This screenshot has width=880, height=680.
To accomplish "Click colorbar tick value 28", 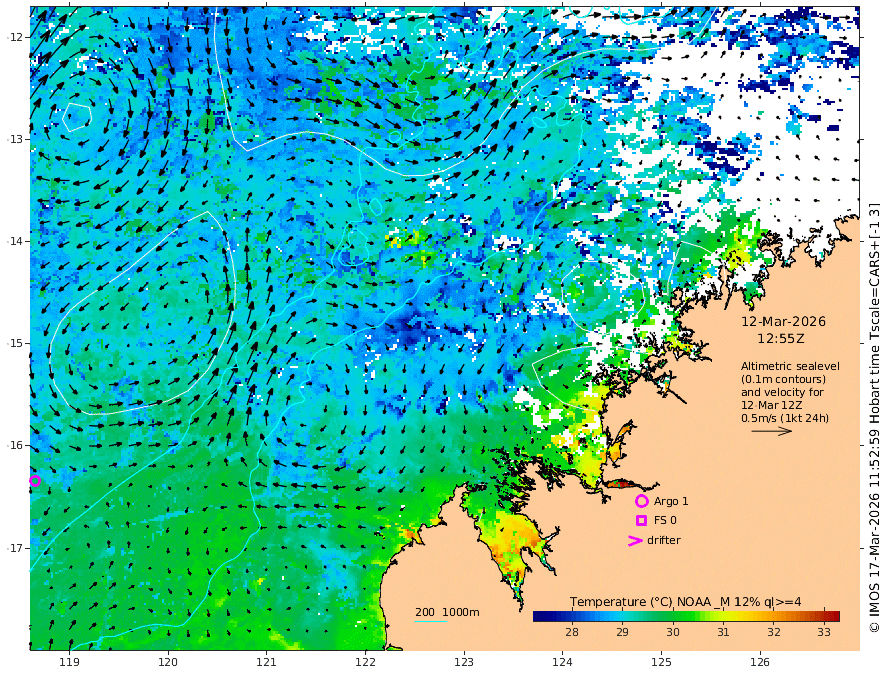I will [572, 632].
